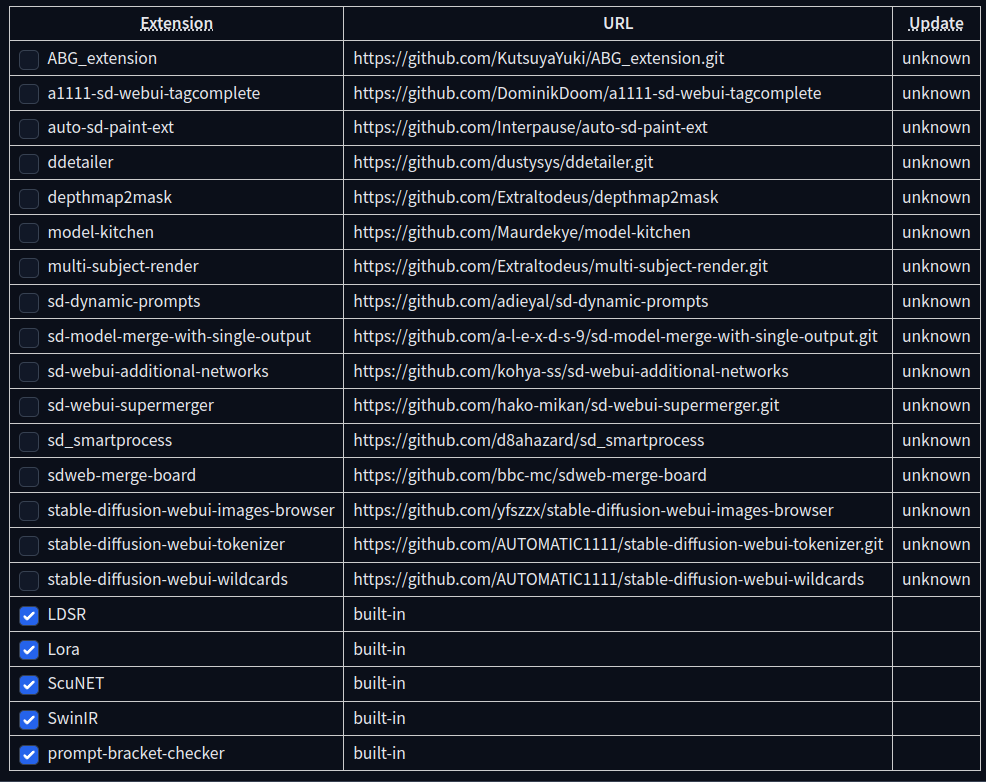Disable the LDSR built-in extension
The width and height of the screenshot is (986, 782).
28,615
